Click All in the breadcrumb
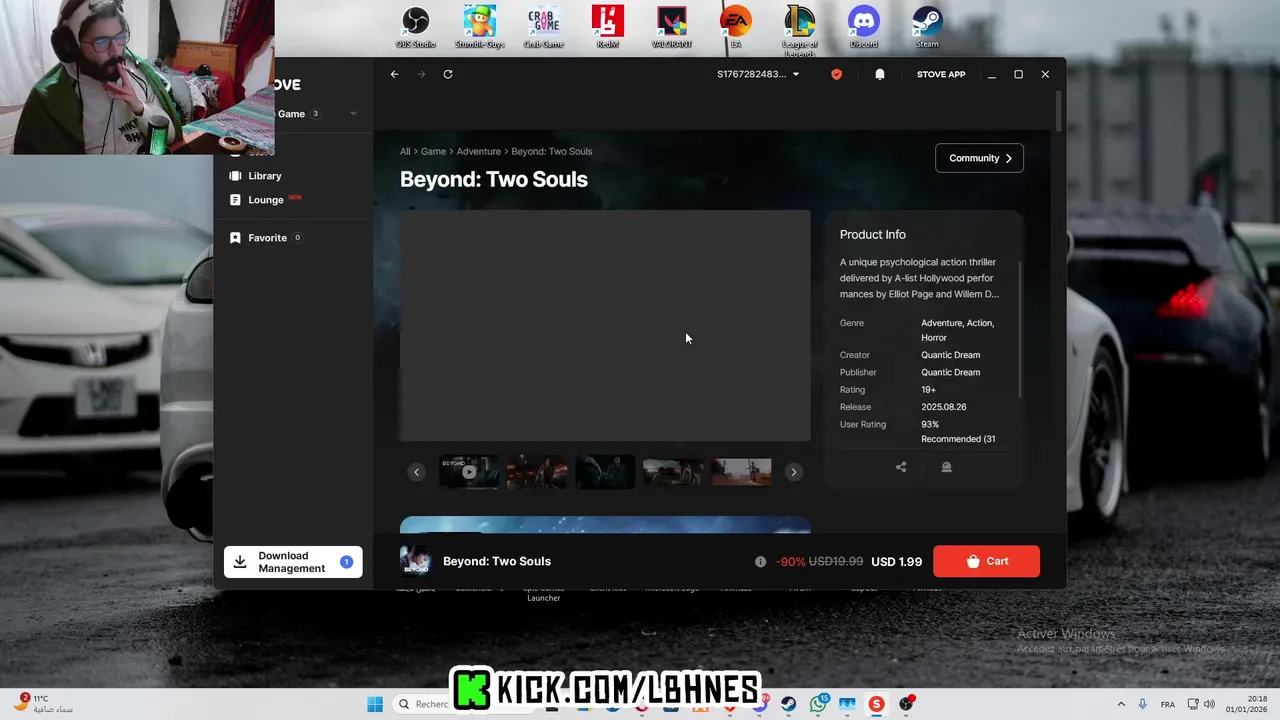This screenshot has height=720, width=1280. point(405,151)
